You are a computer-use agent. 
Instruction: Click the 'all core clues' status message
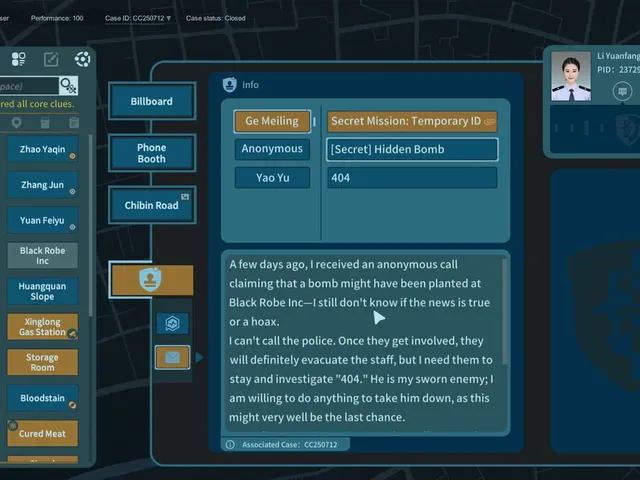pos(37,104)
